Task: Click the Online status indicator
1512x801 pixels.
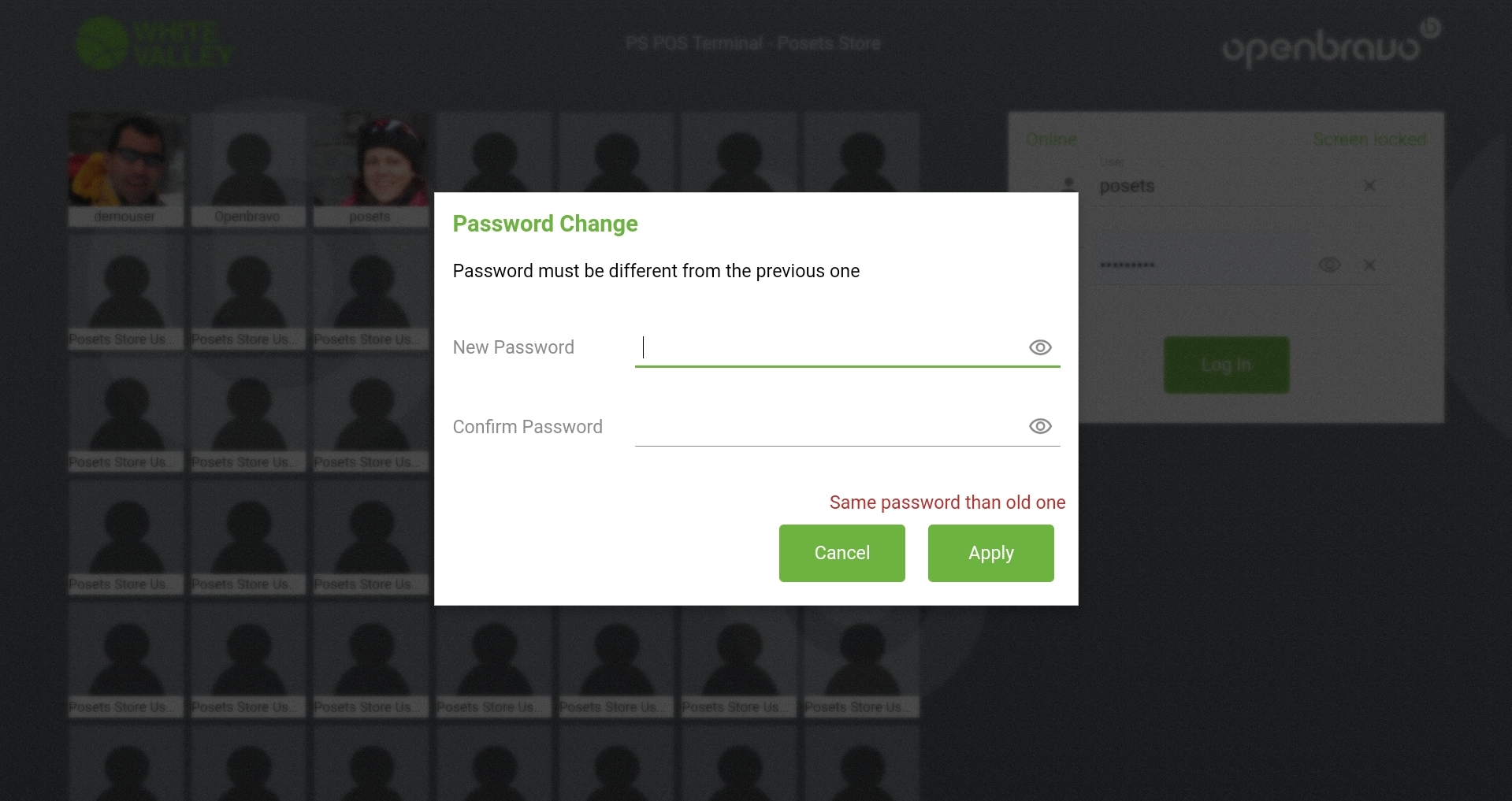Action: click(x=1051, y=139)
